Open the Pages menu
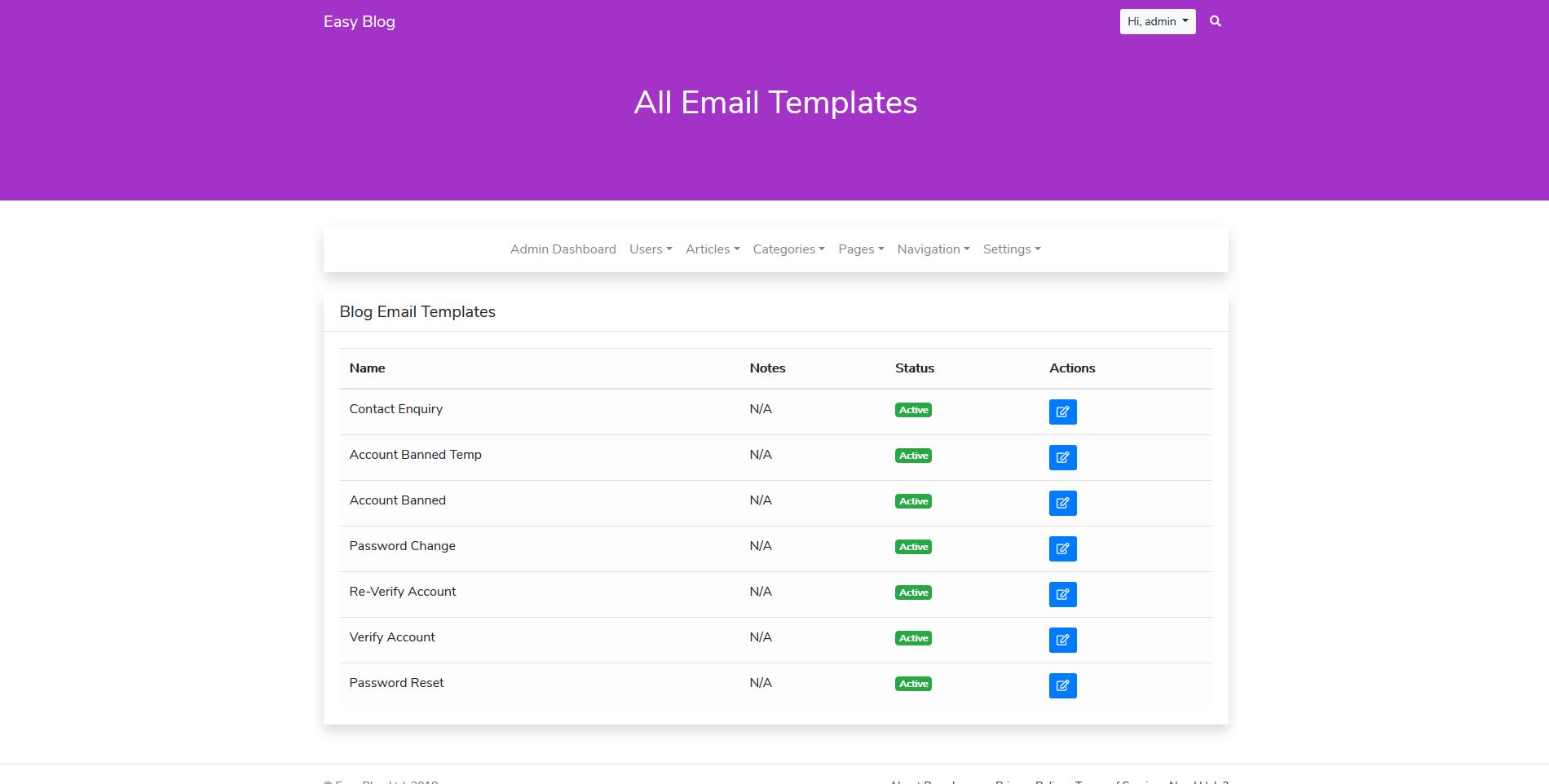The image size is (1549, 784). [x=860, y=249]
